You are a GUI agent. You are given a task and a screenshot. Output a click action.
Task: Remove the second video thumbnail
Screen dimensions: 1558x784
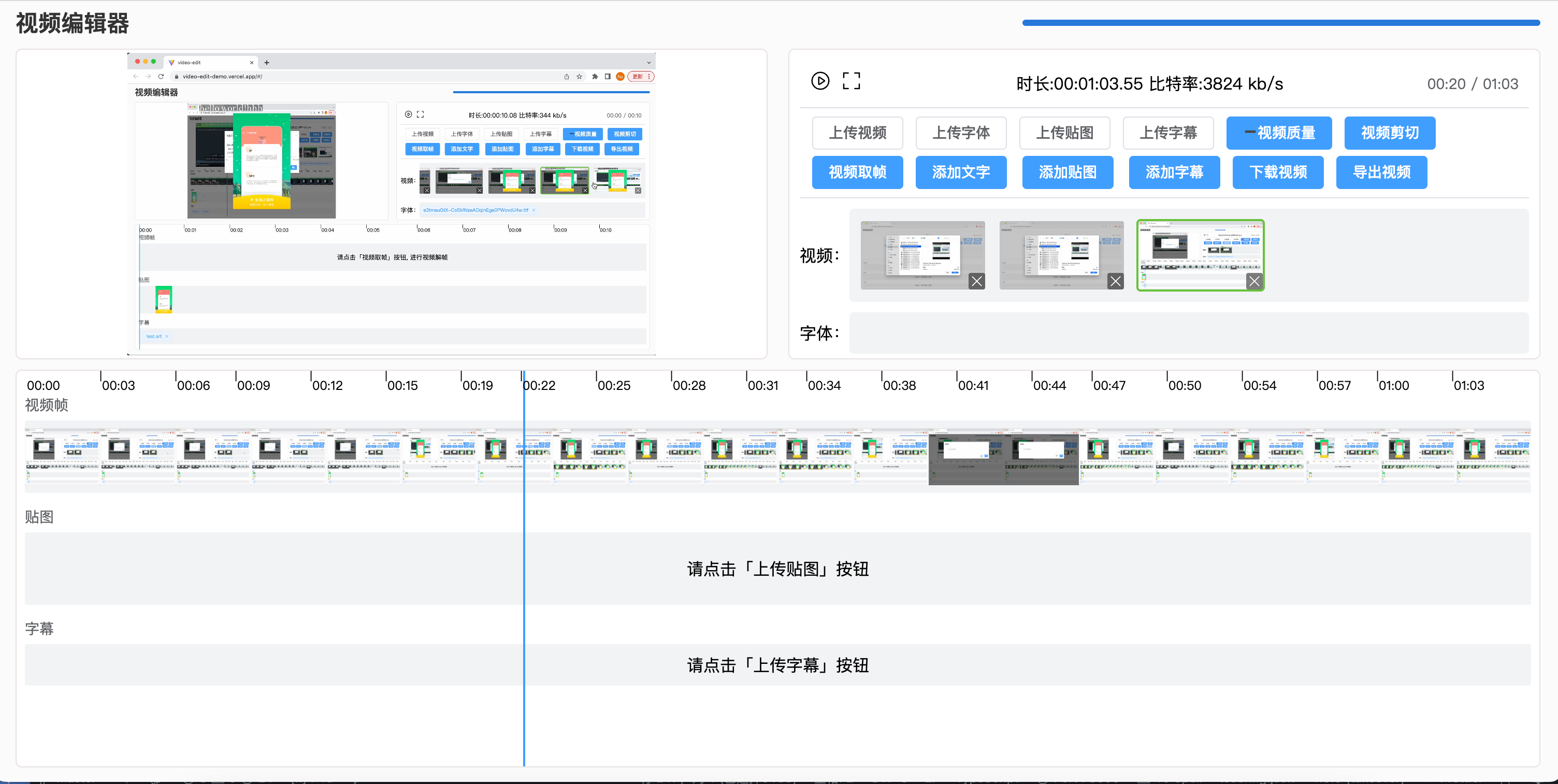coord(1115,281)
